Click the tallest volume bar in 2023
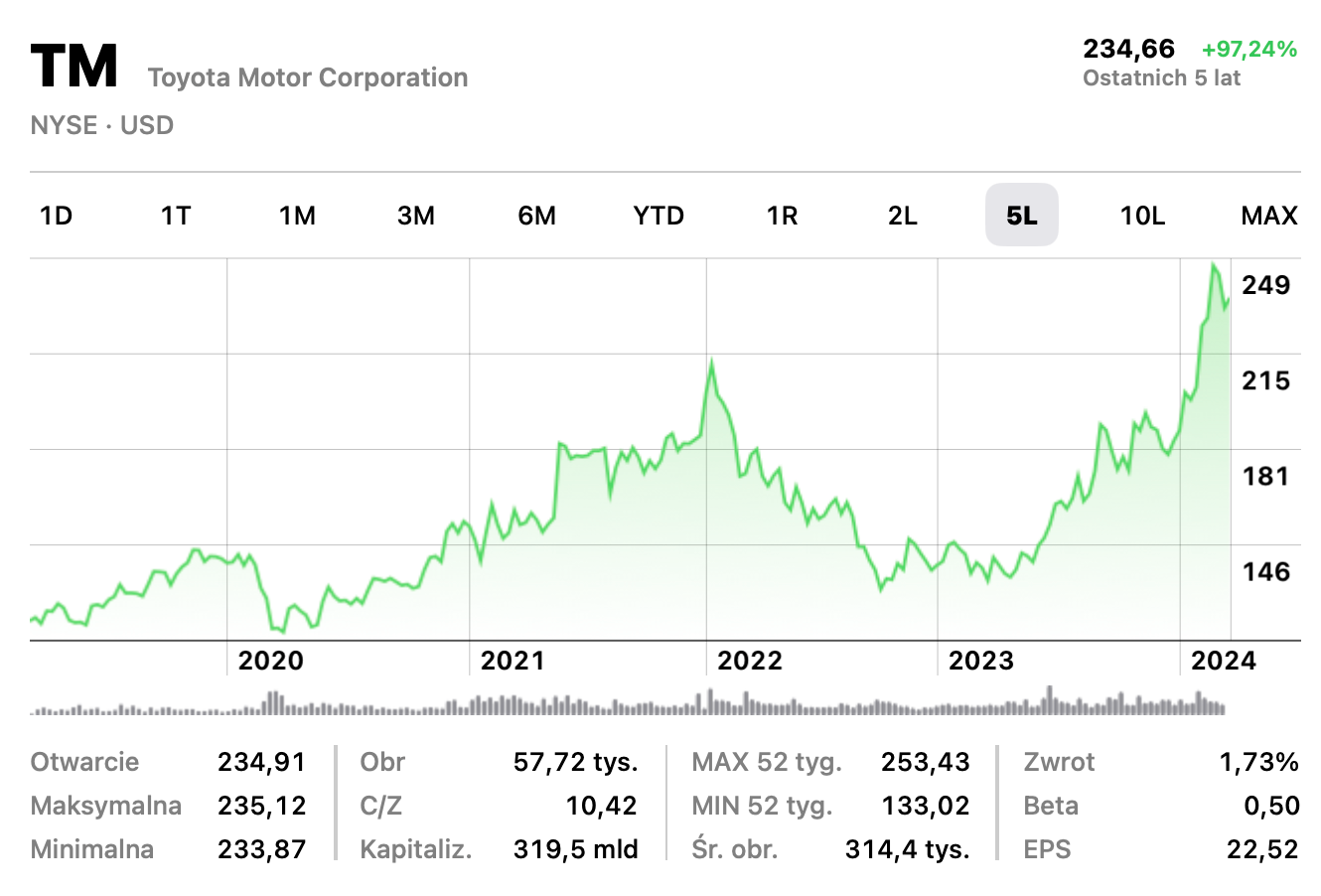This screenshot has height=896, width=1321. pos(1049,699)
